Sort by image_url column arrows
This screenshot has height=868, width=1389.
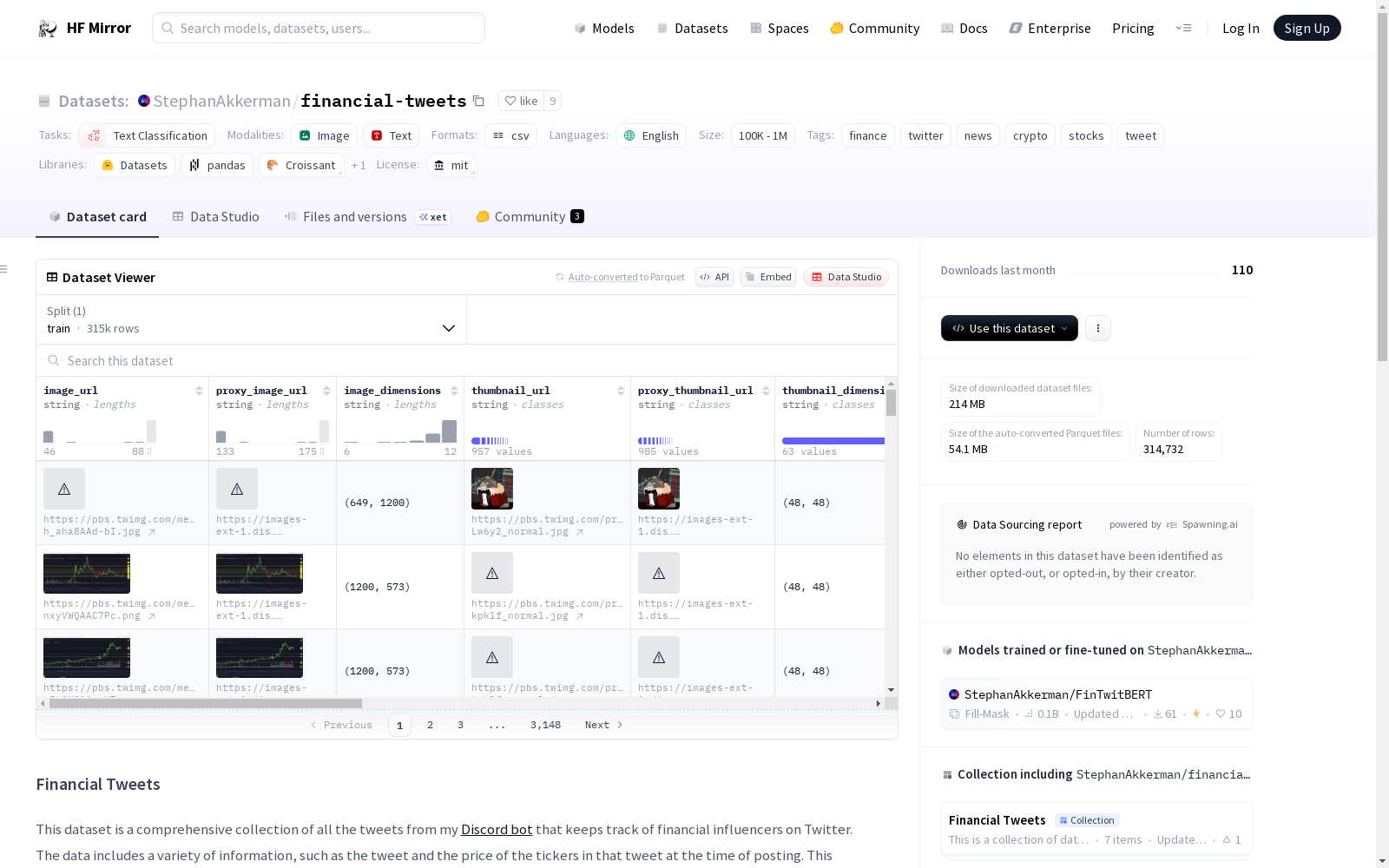pyautogui.click(x=199, y=391)
